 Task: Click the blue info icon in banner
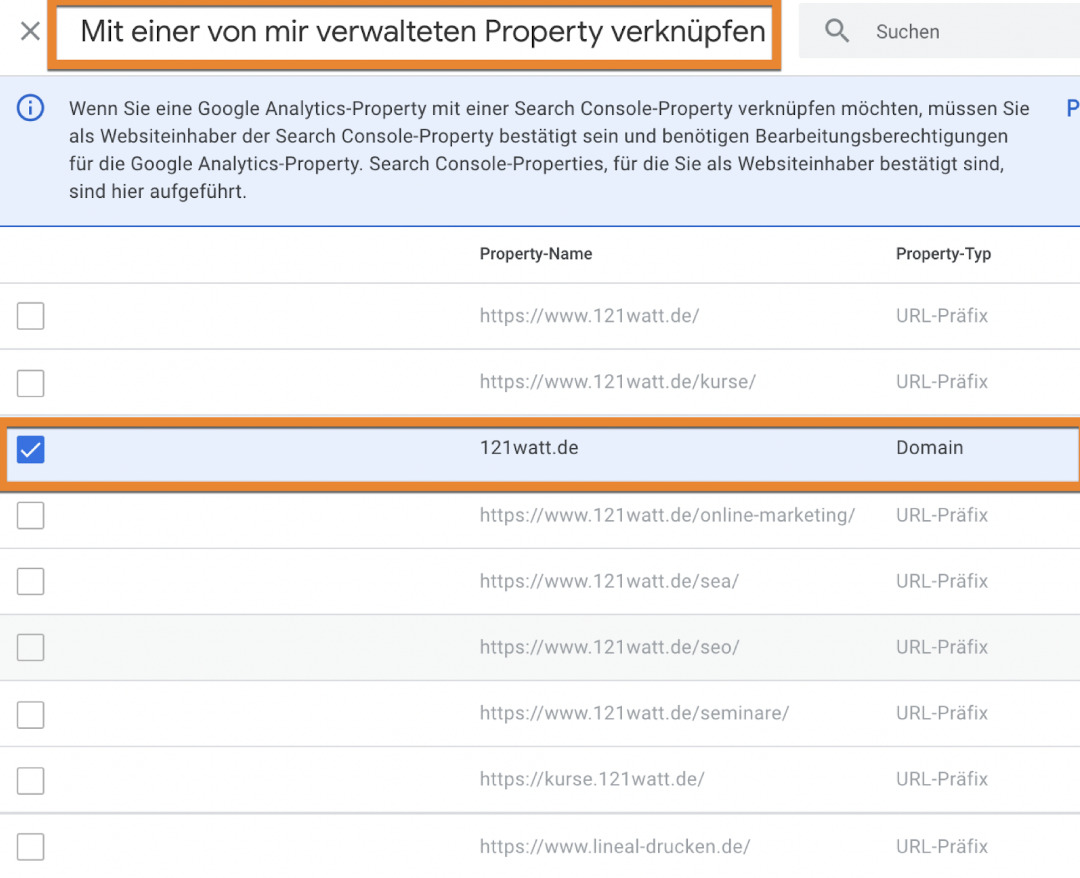click(x=31, y=109)
